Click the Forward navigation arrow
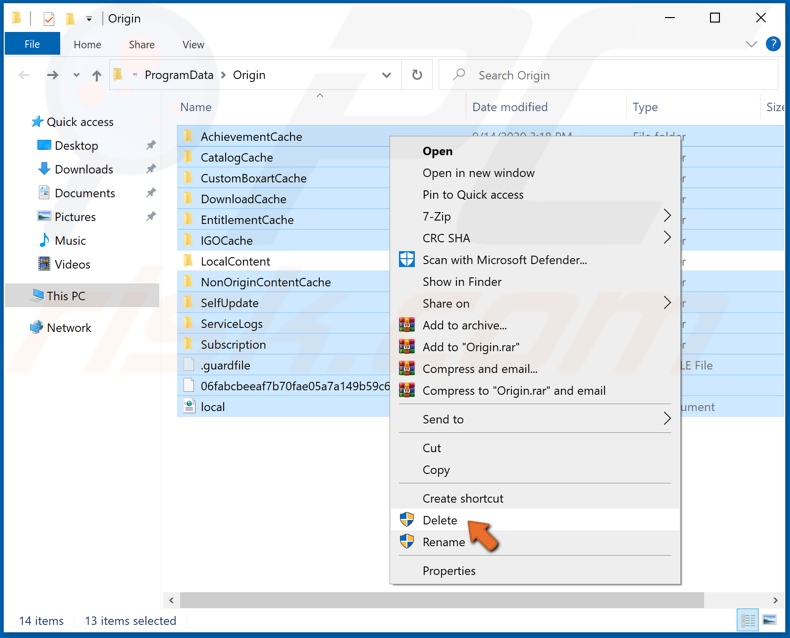 52,75
